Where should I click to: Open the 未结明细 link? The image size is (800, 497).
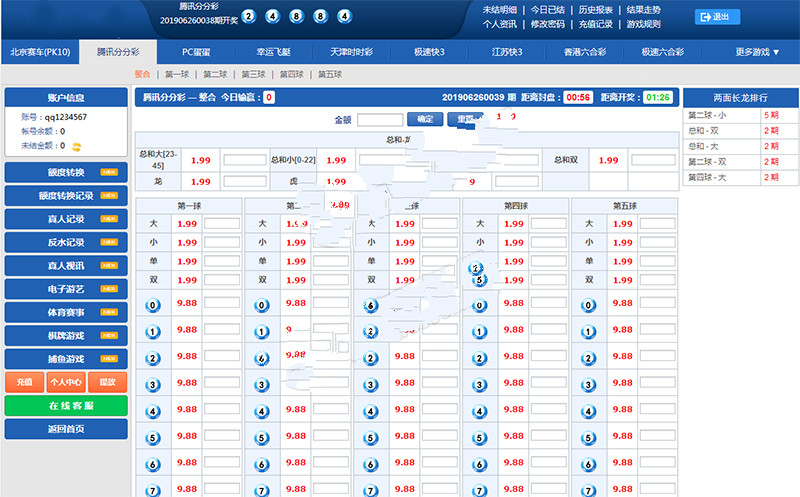pos(500,10)
